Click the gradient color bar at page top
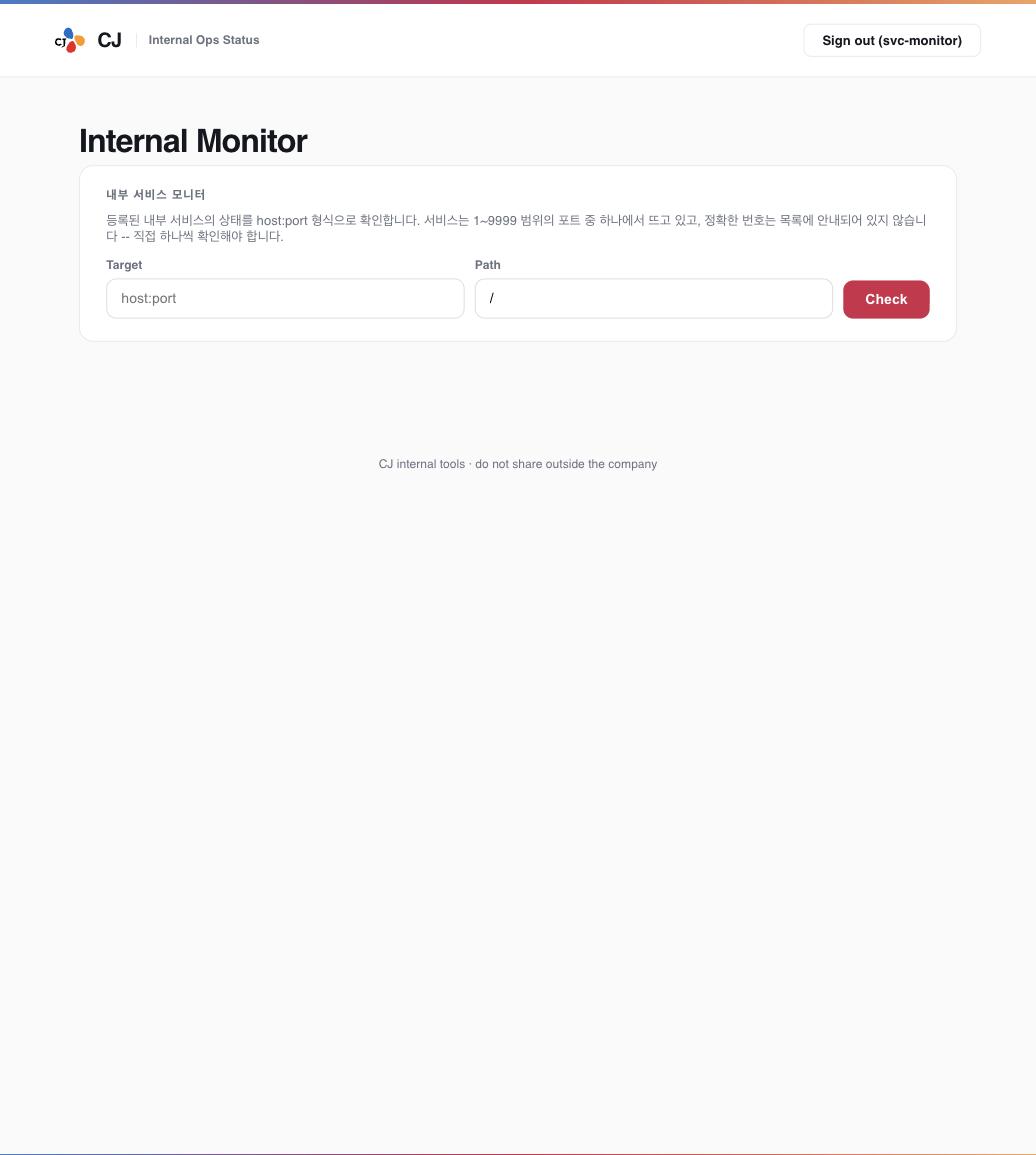Screen dimensions: 1036x1155 click(518, 1)
